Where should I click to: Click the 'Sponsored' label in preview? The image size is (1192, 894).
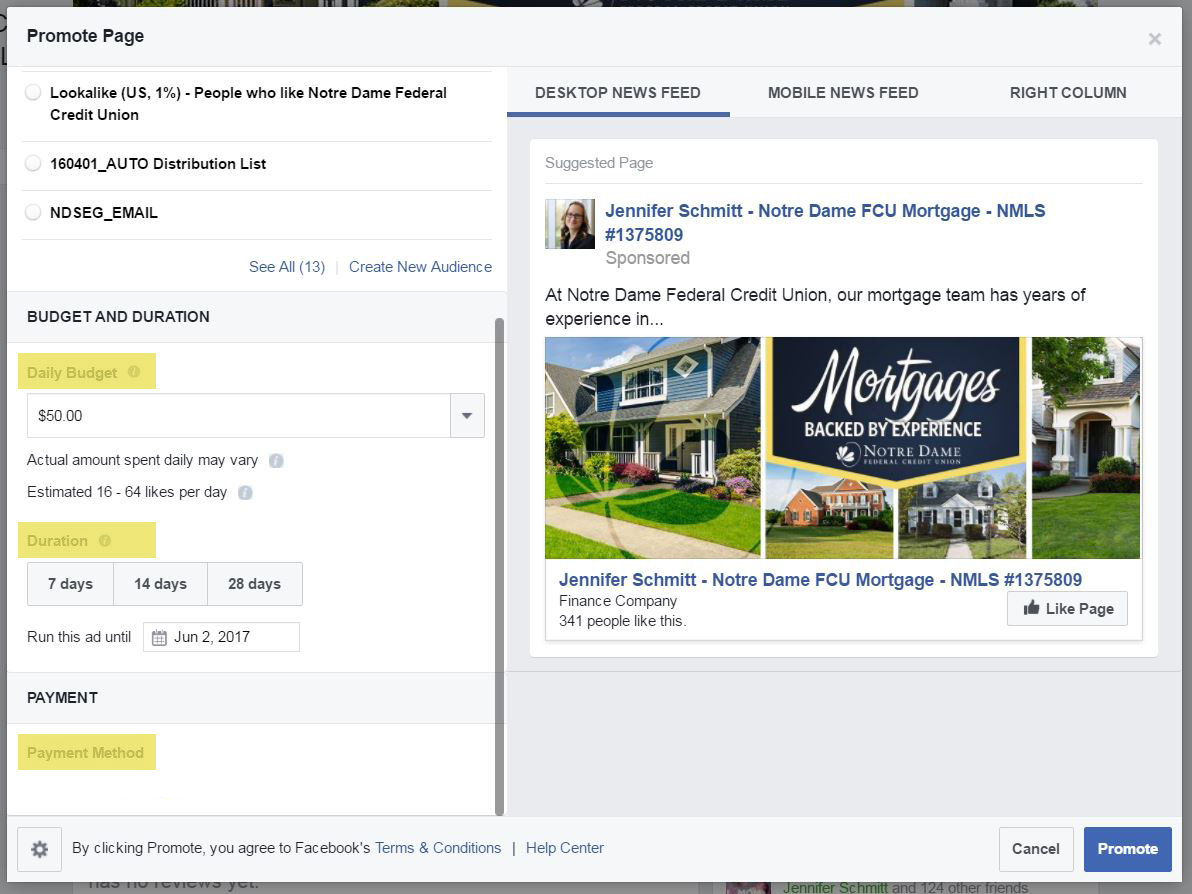(x=648, y=258)
